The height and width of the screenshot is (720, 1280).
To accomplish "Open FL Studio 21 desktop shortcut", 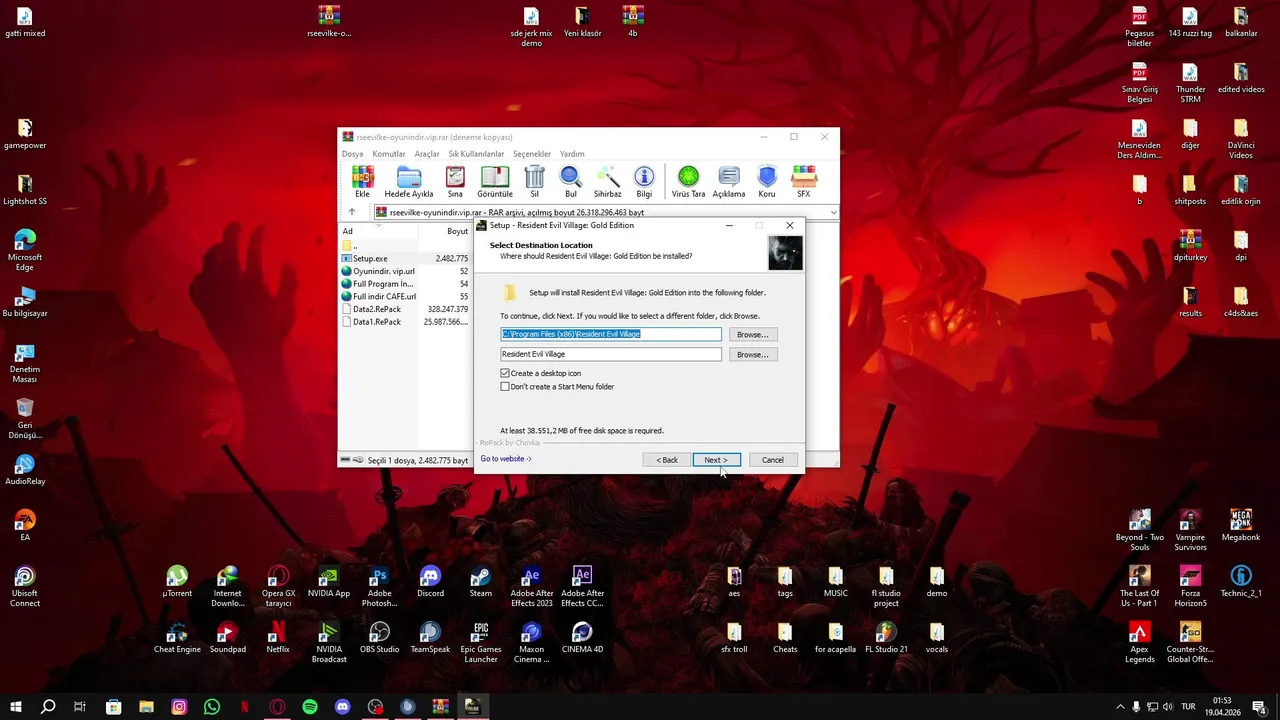I will tap(886, 639).
